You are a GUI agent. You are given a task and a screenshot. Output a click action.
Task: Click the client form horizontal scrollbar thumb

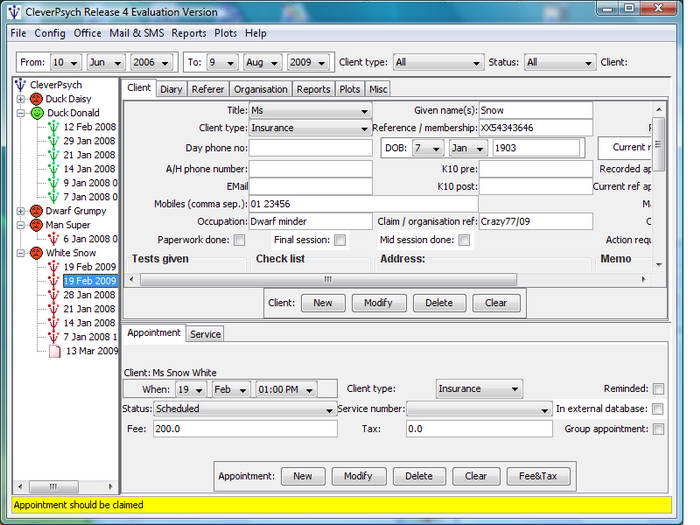tap(328, 279)
